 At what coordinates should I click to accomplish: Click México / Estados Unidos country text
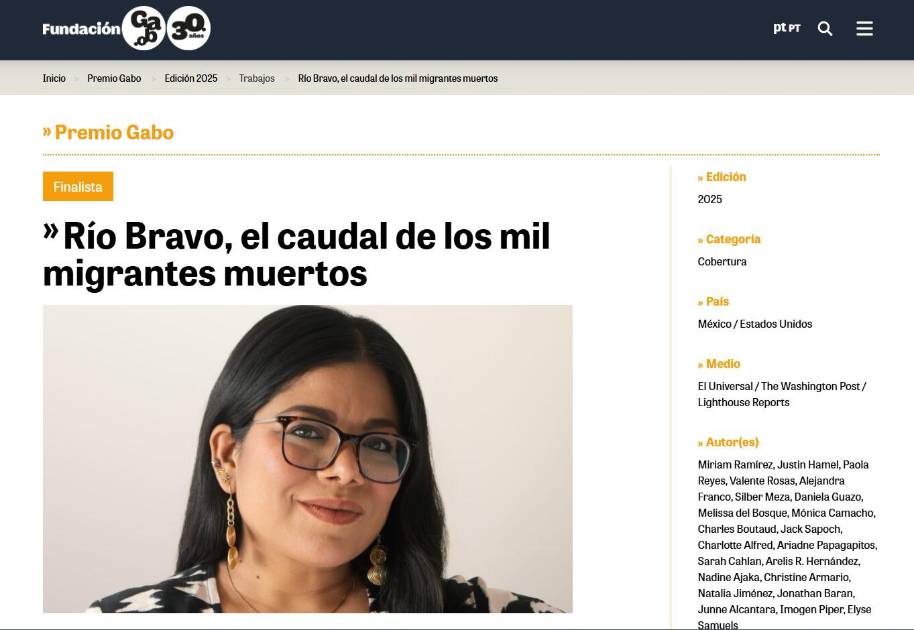pos(755,324)
